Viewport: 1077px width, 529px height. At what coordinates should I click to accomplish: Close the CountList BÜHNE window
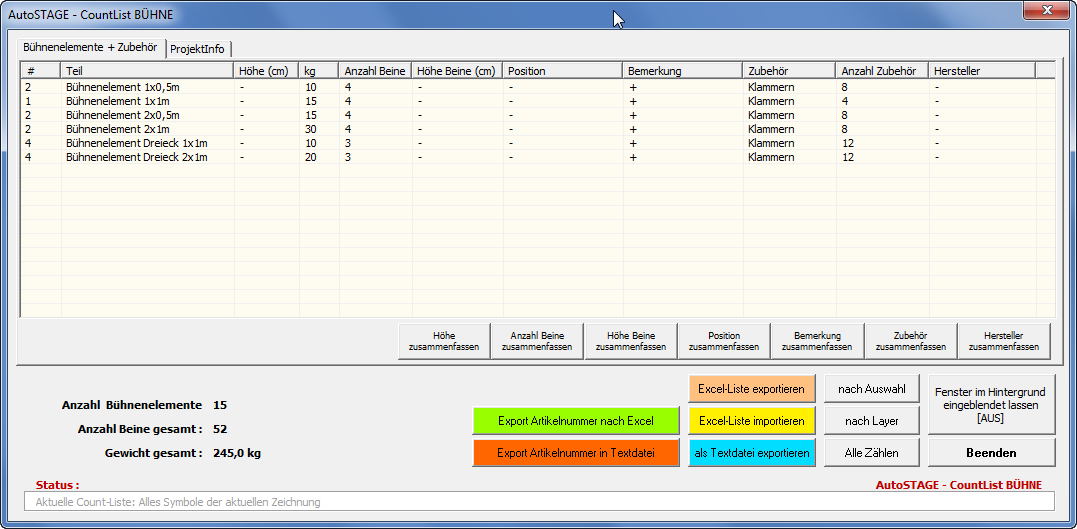[x=1045, y=11]
